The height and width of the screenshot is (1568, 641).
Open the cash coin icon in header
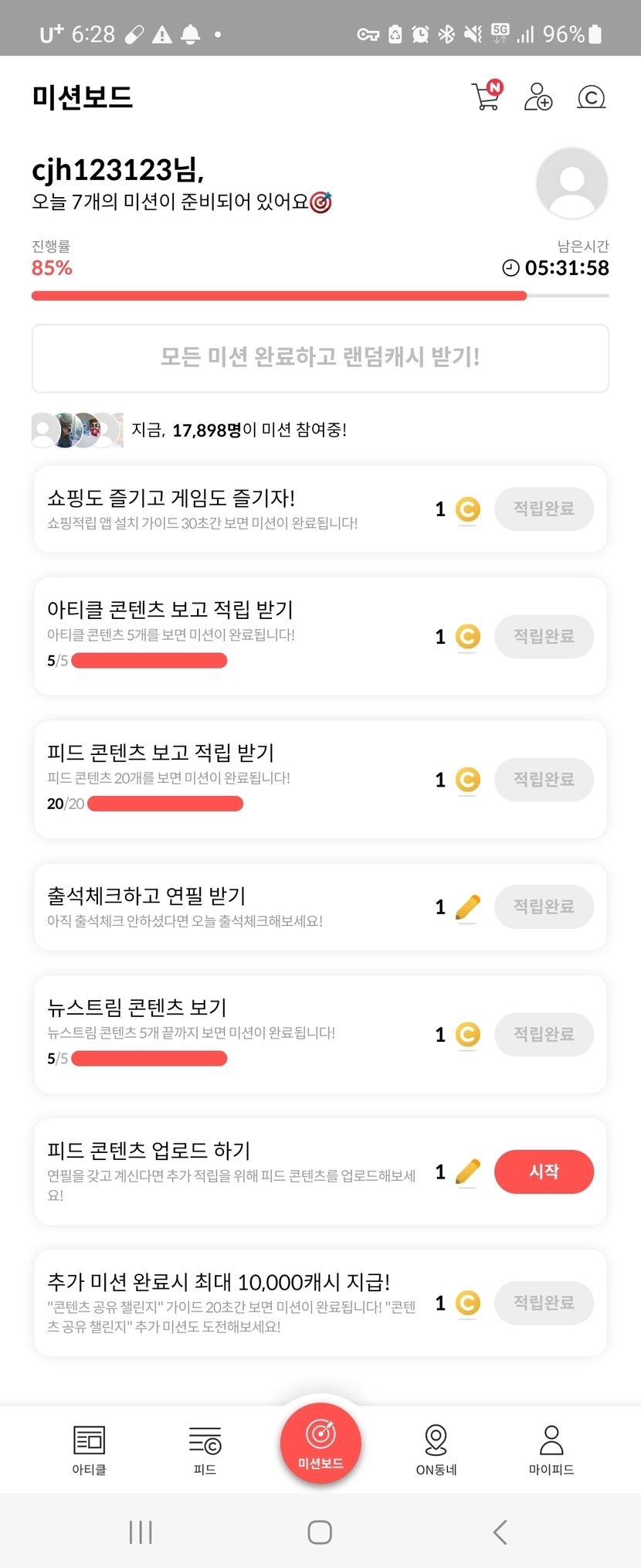[591, 97]
